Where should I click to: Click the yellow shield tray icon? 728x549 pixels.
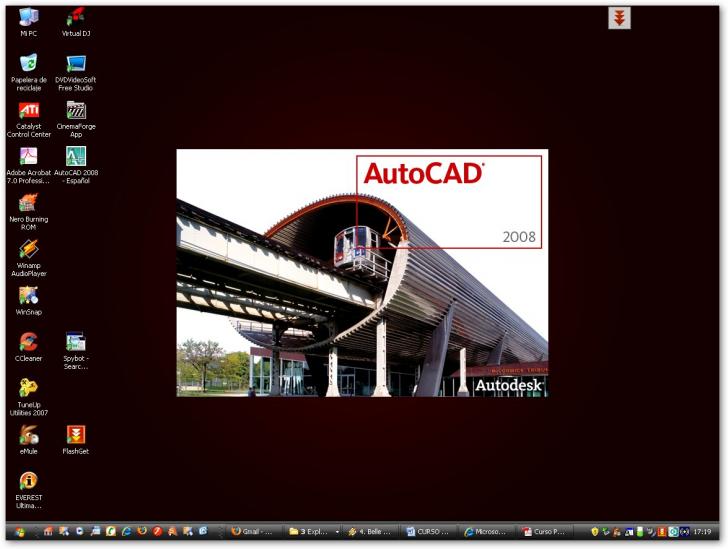(595, 531)
